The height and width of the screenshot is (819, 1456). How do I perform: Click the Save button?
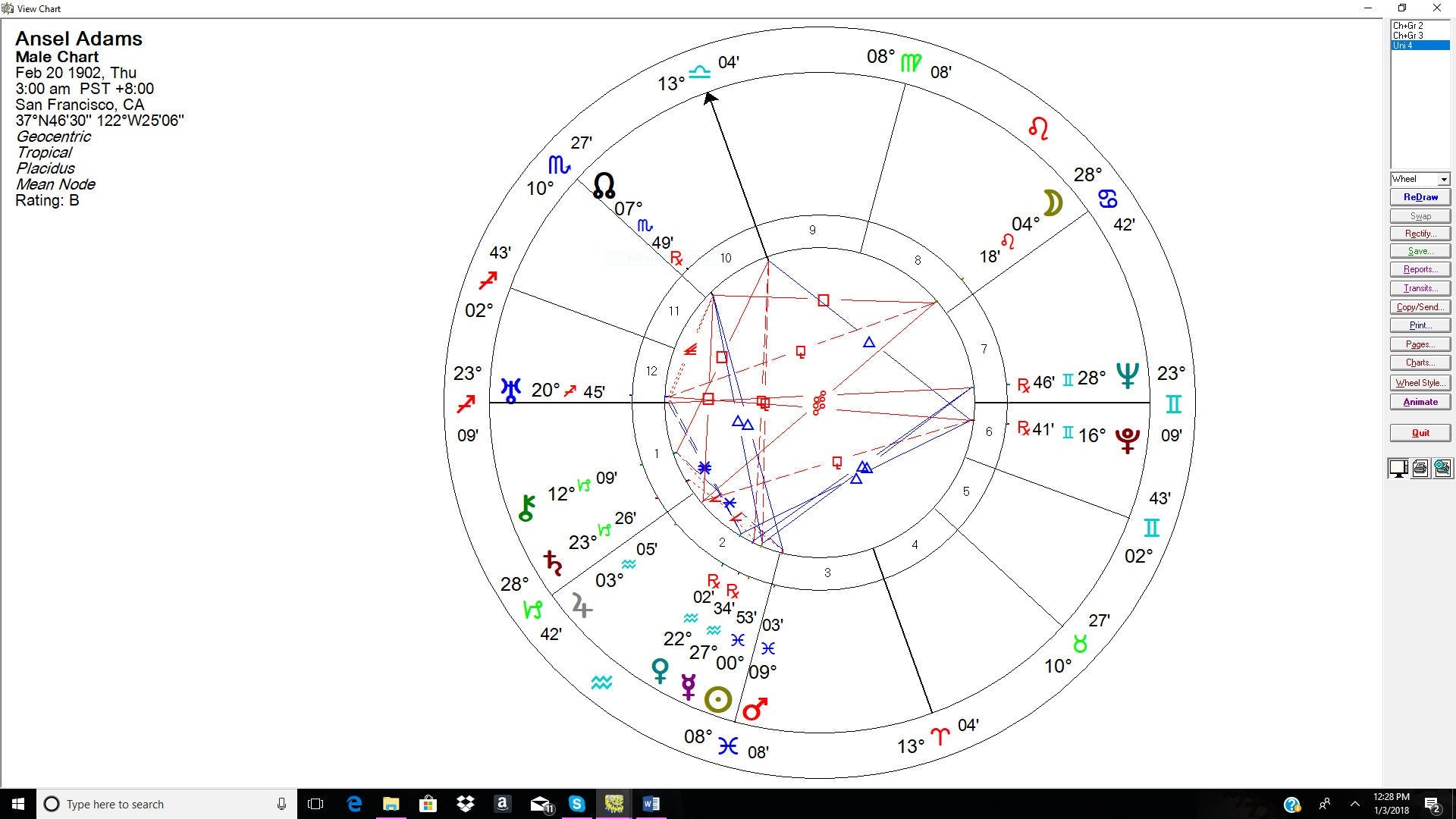(1420, 252)
